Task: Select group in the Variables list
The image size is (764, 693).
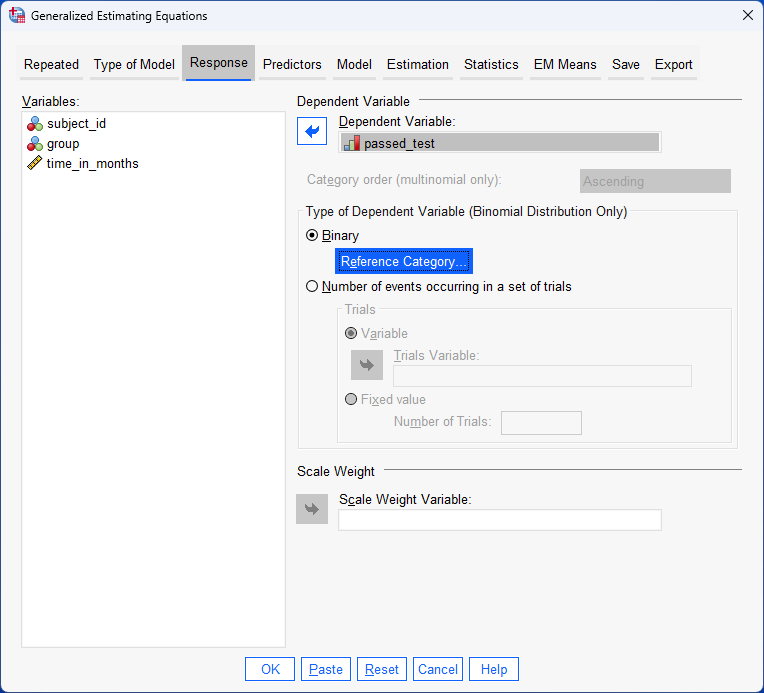Action: 153,144
